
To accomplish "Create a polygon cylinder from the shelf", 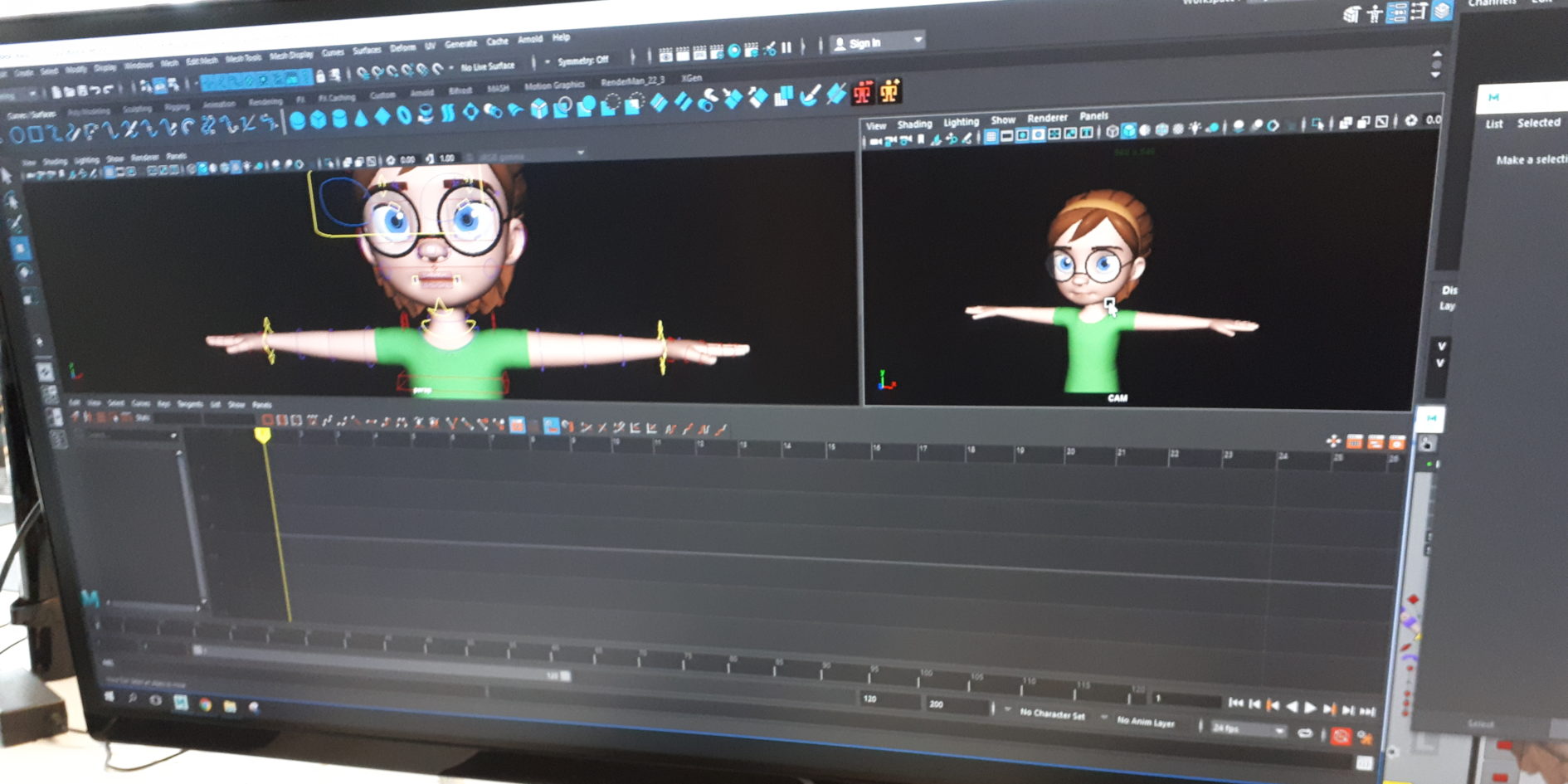I will [339, 119].
